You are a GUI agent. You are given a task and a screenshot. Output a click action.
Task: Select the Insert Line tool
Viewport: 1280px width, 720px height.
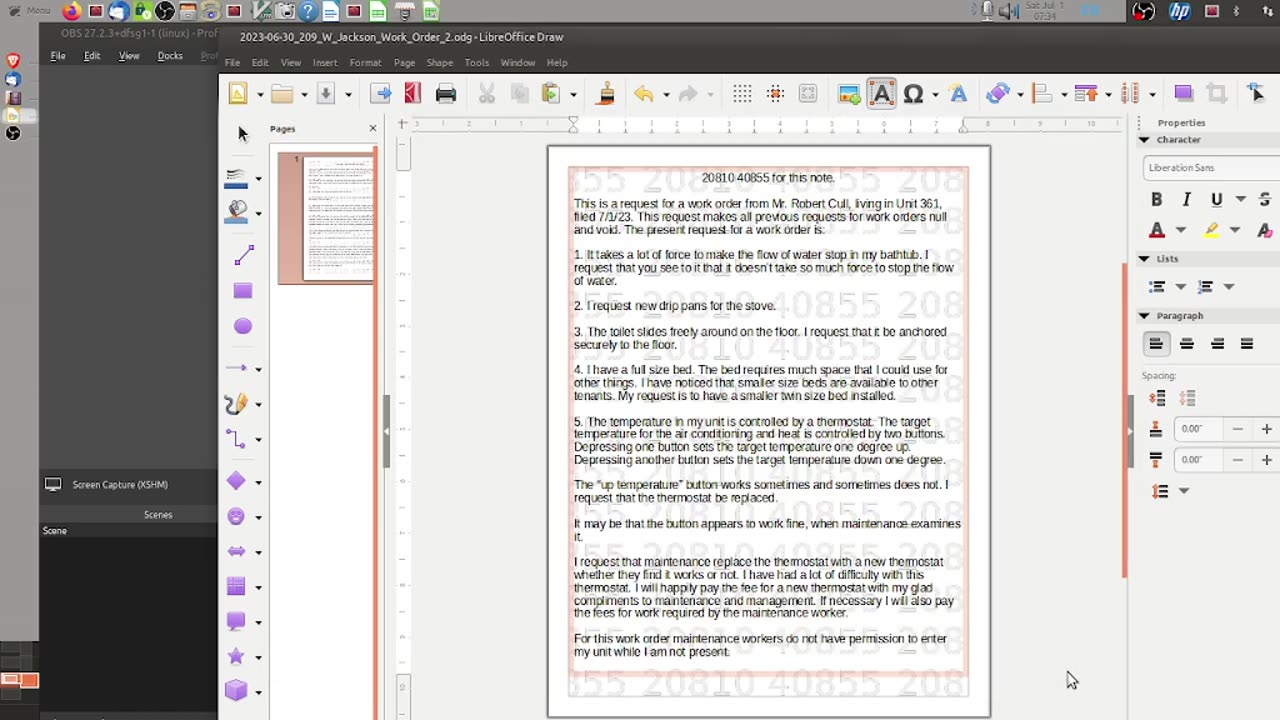click(x=243, y=256)
